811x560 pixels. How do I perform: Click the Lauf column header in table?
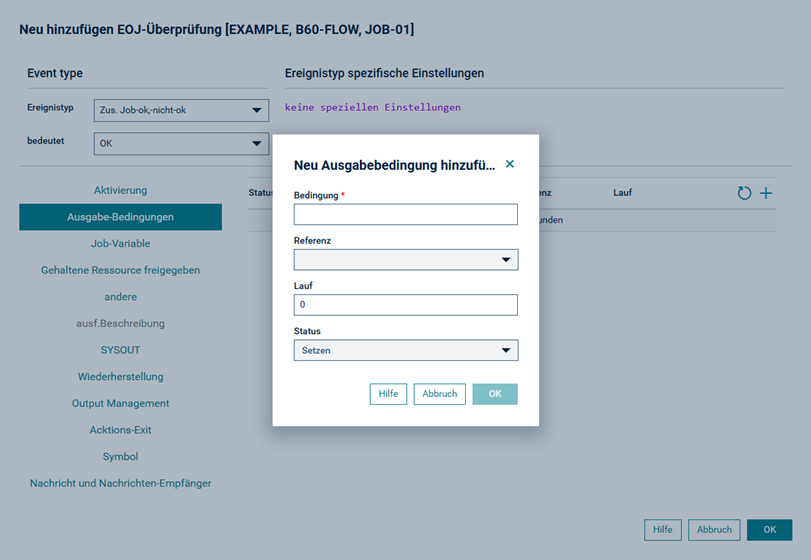pos(623,193)
